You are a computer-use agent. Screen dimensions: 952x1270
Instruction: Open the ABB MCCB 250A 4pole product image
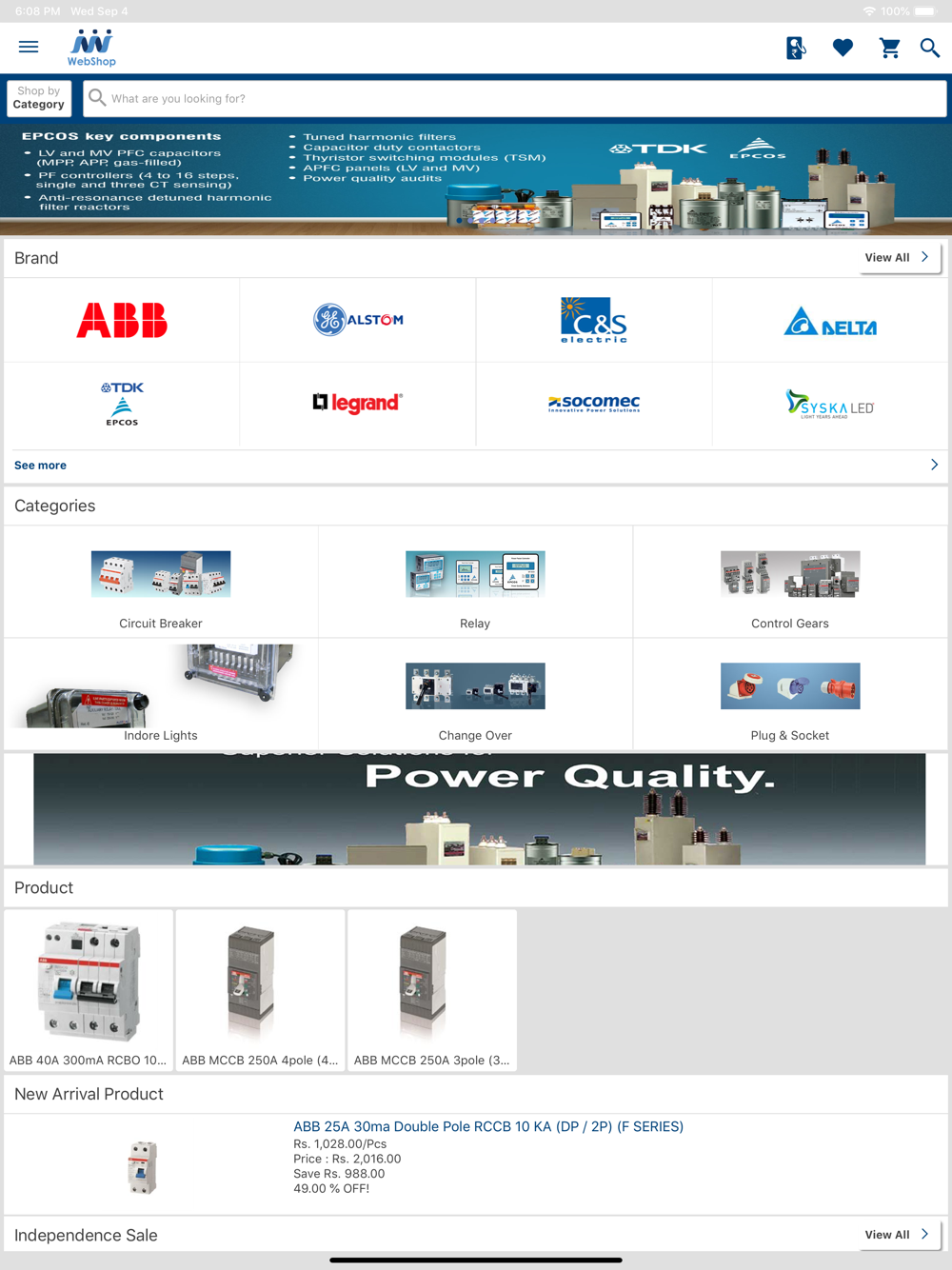[x=250, y=982]
